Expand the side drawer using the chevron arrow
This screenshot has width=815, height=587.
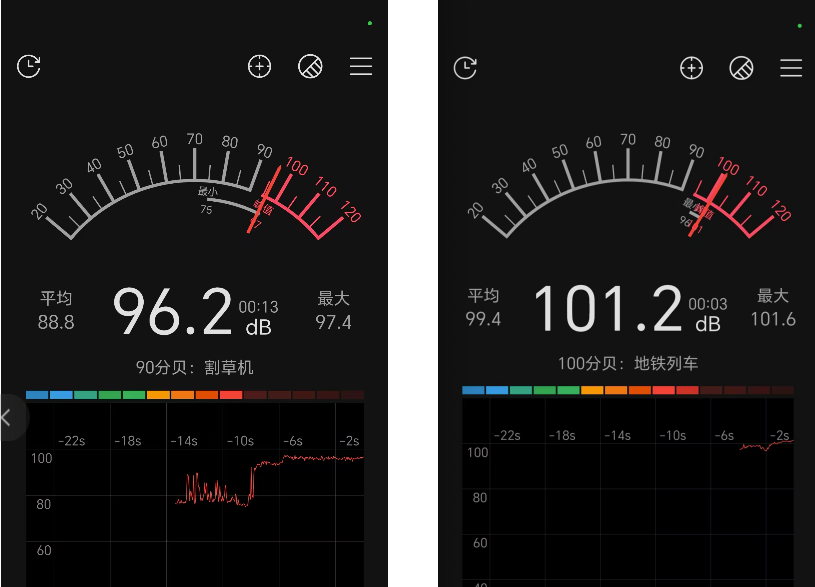(x=8, y=418)
